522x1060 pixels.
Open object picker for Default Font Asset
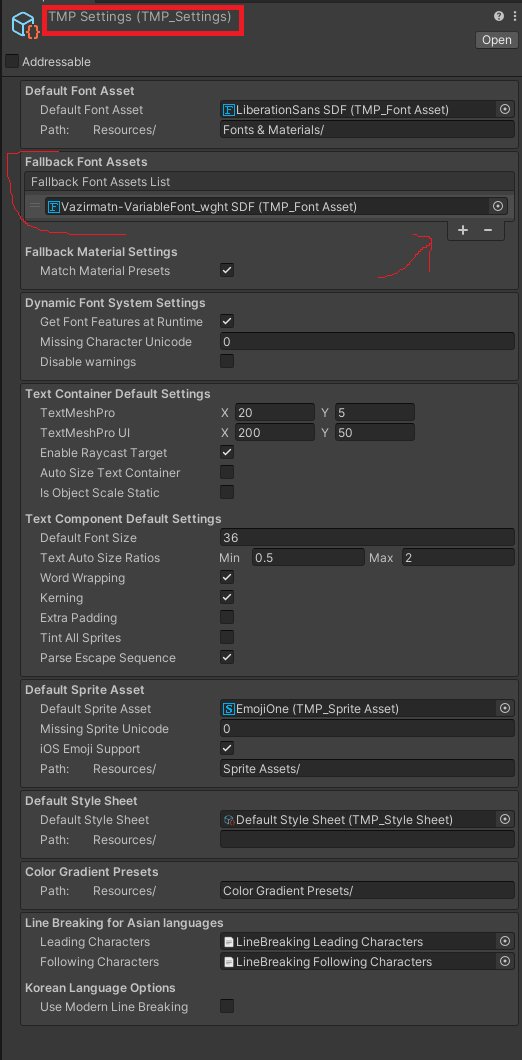point(504,110)
